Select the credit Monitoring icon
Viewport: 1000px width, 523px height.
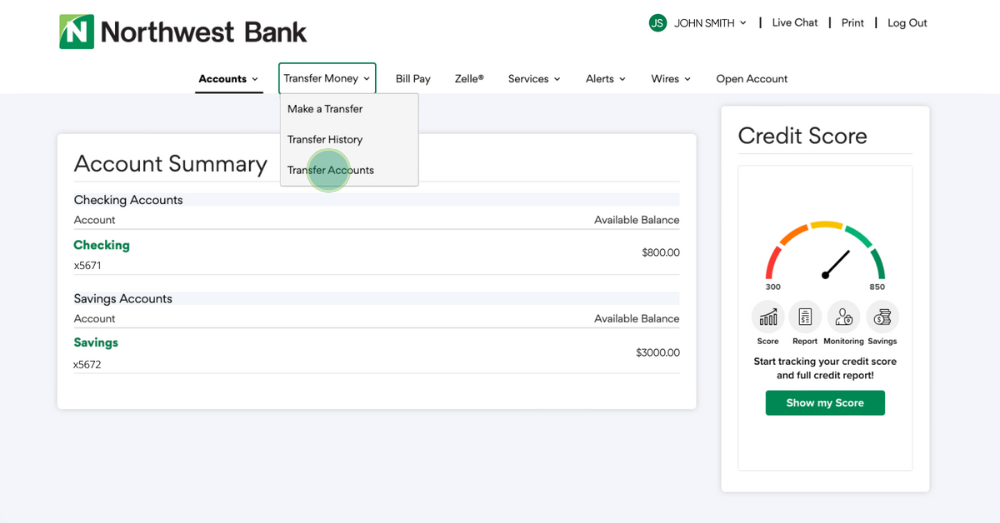tap(844, 317)
